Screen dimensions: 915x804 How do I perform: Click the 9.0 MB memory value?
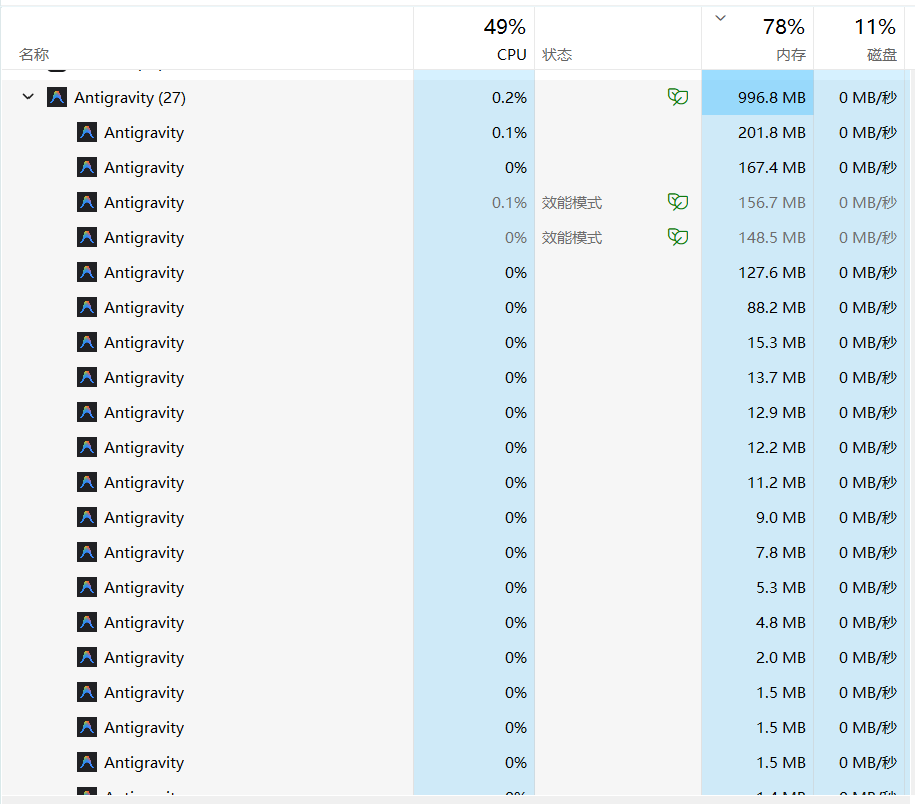(x=781, y=518)
